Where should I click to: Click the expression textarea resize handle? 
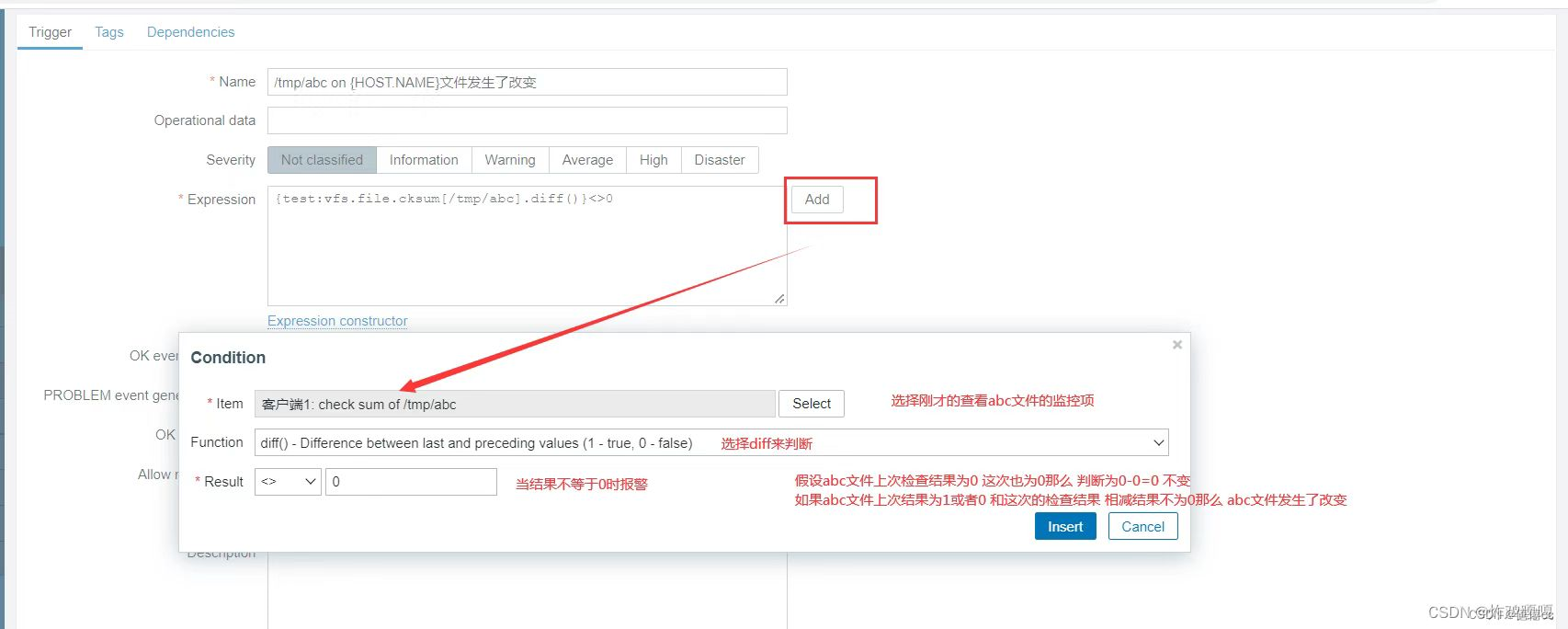coord(779,298)
